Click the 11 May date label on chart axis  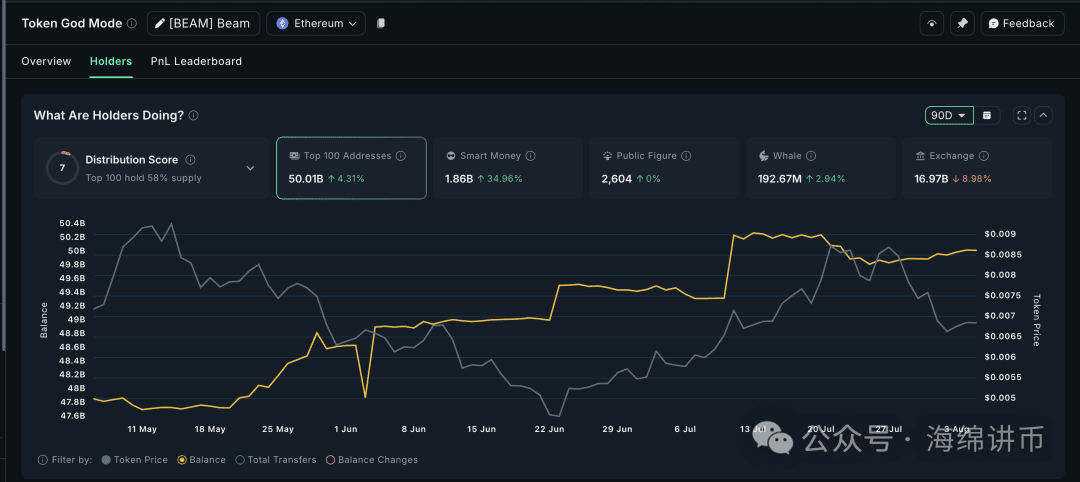click(142, 429)
